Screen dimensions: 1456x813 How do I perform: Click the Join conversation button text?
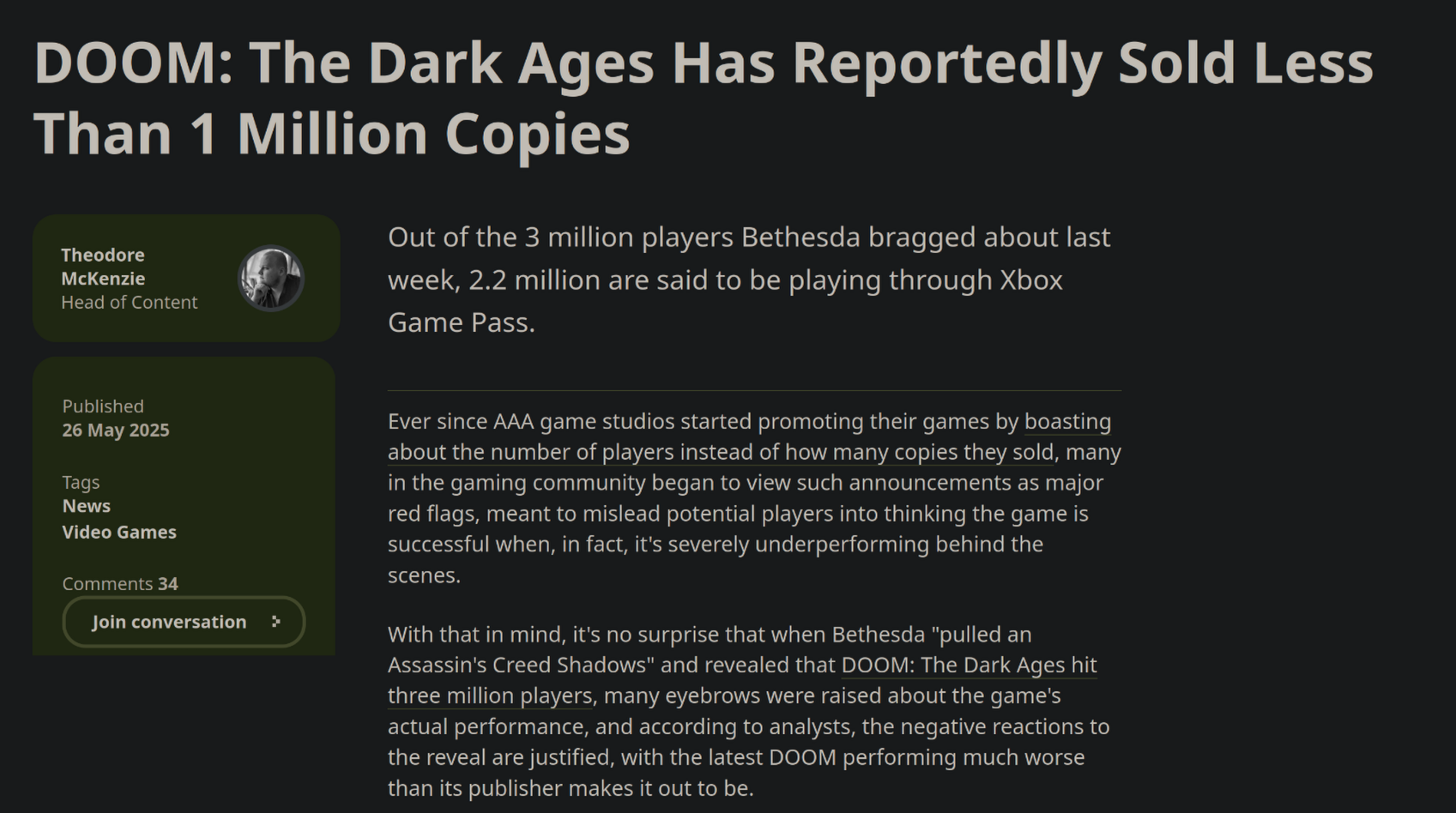(169, 622)
